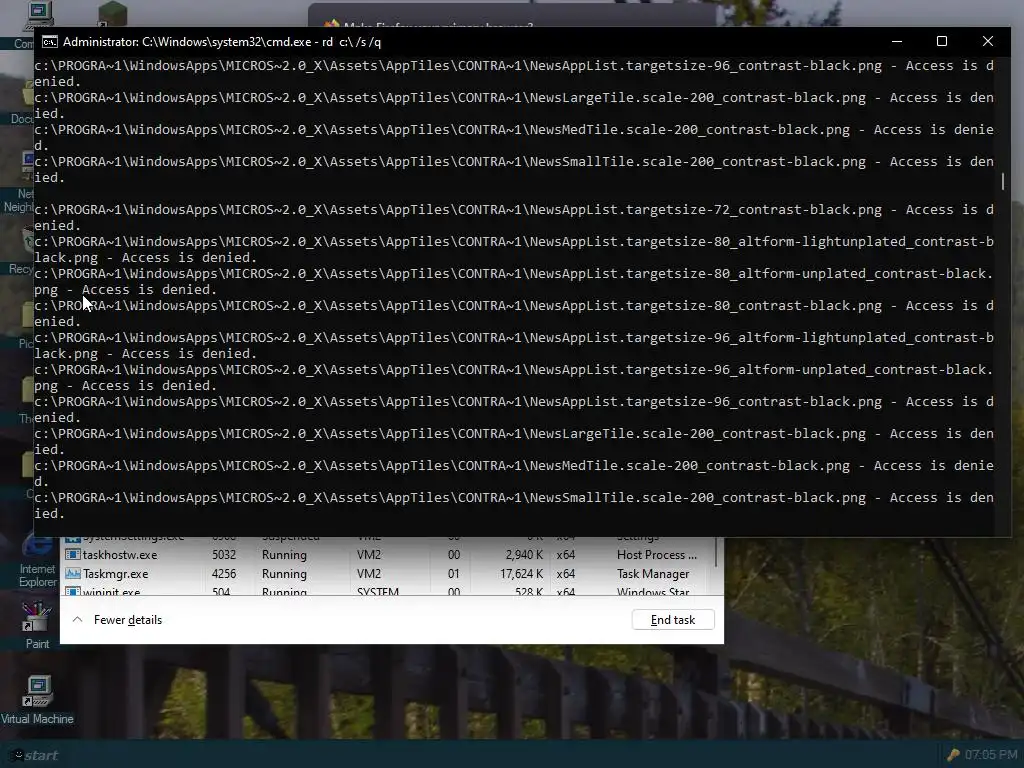The width and height of the screenshot is (1024, 768).
Task: Click the targetsize-80_altform-unplated_contrast-black output line
Action: tap(514, 281)
